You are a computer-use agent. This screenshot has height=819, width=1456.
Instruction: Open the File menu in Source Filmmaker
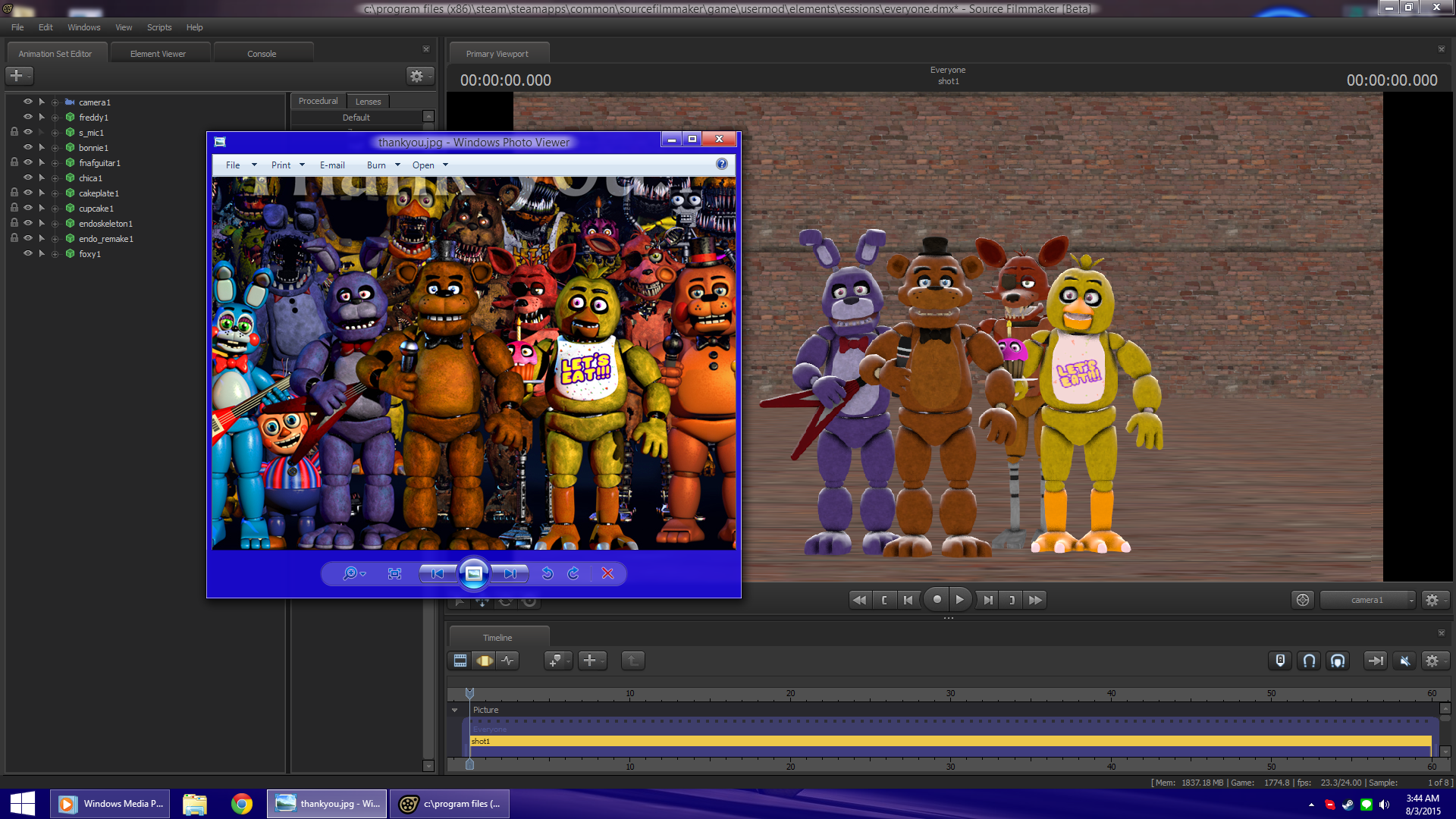pyautogui.click(x=17, y=27)
